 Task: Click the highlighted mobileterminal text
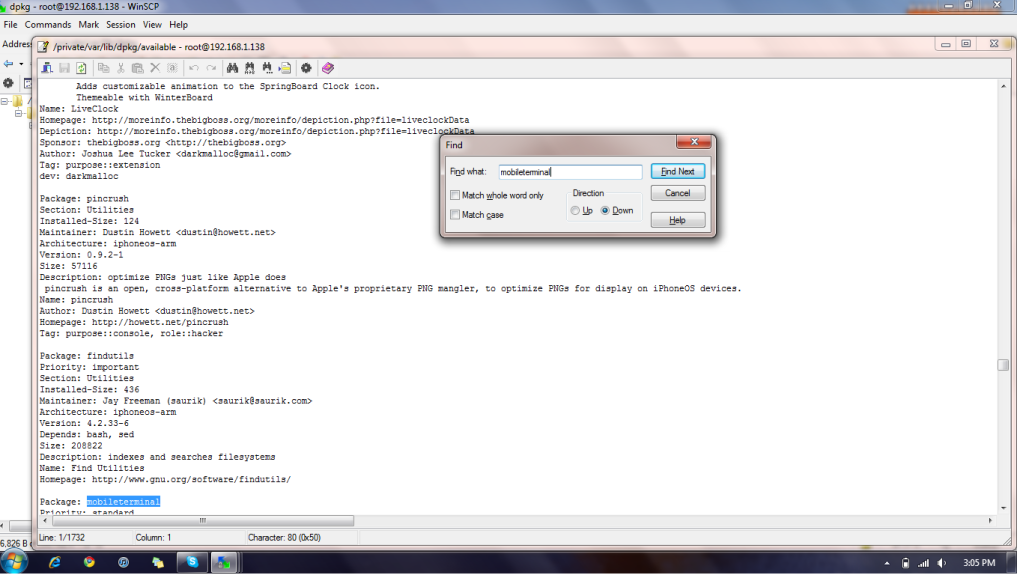pyautogui.click(x=123, y=502)
